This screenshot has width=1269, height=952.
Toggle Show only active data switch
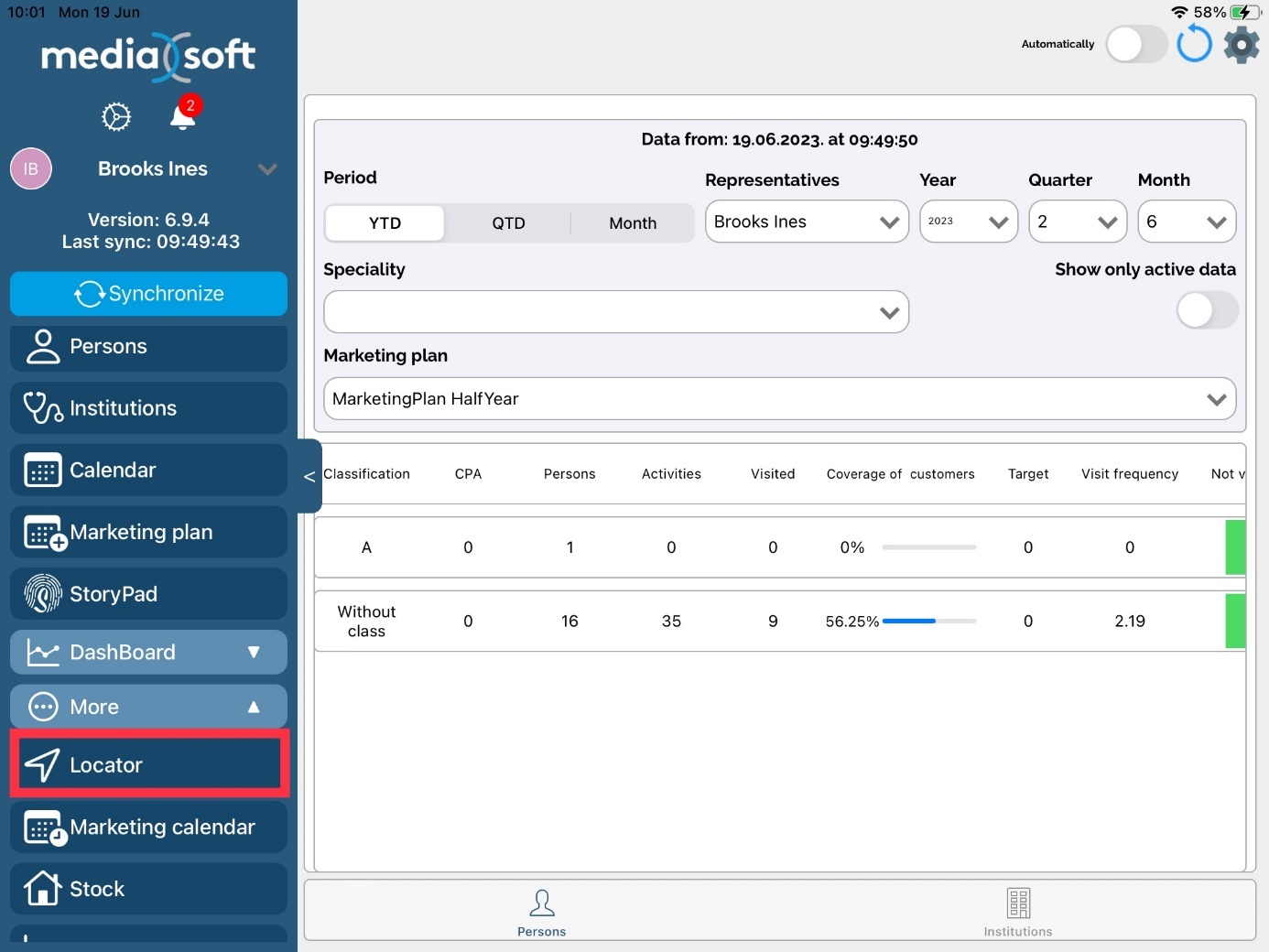1206,310
